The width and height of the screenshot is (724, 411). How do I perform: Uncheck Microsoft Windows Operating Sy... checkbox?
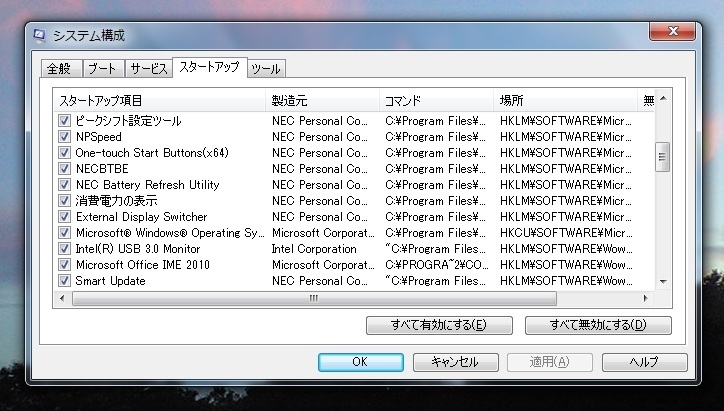(x=64, y=233)
